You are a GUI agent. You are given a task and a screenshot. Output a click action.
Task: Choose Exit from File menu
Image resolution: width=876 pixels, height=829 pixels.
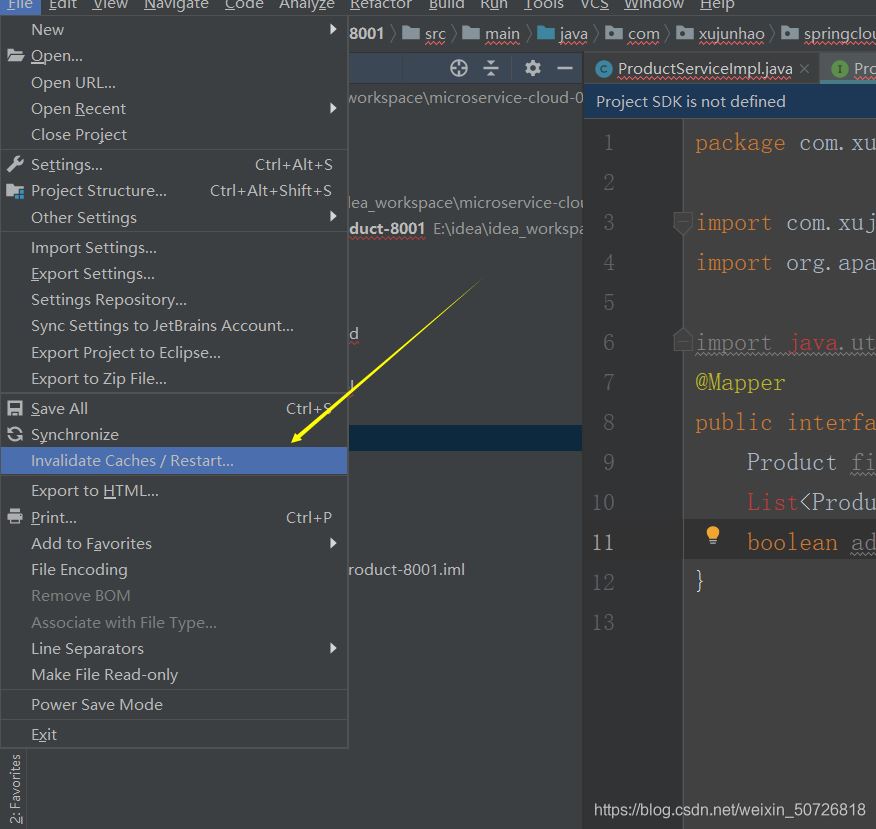click(174, 735)
